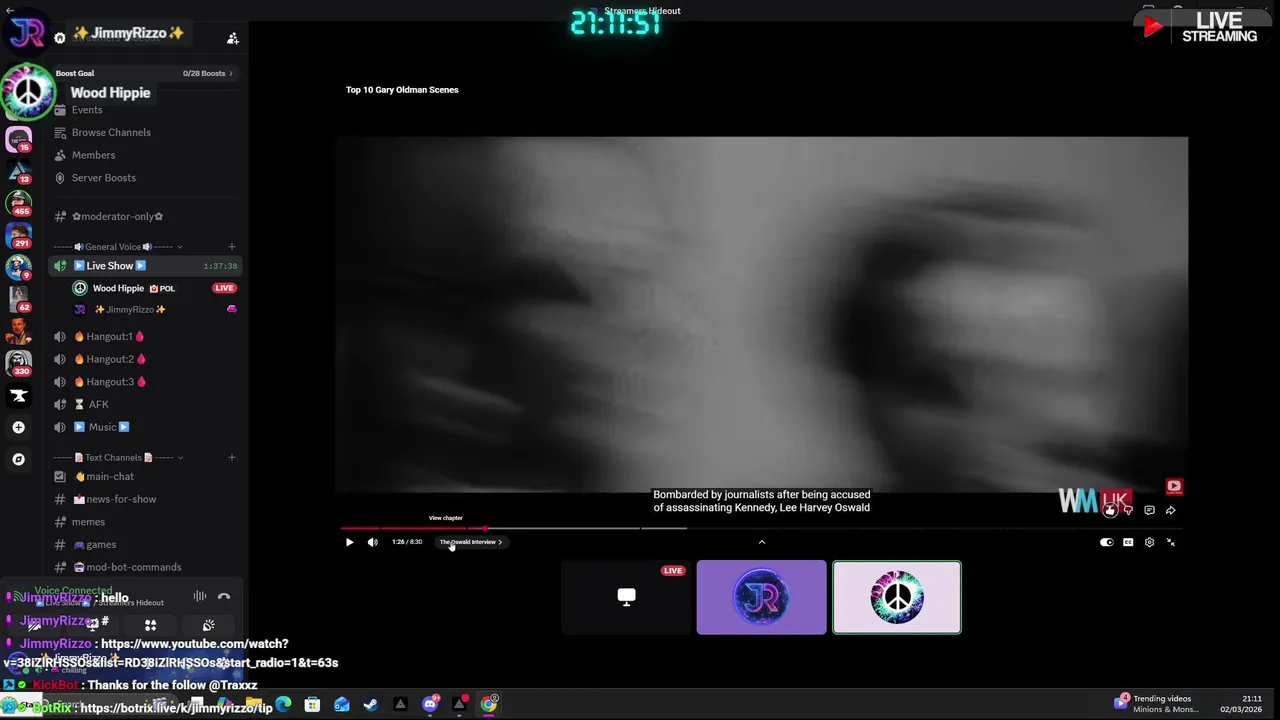Add channel to General Voice category
Viewport: 1280px width, 720px height.
tap(231, 247)
